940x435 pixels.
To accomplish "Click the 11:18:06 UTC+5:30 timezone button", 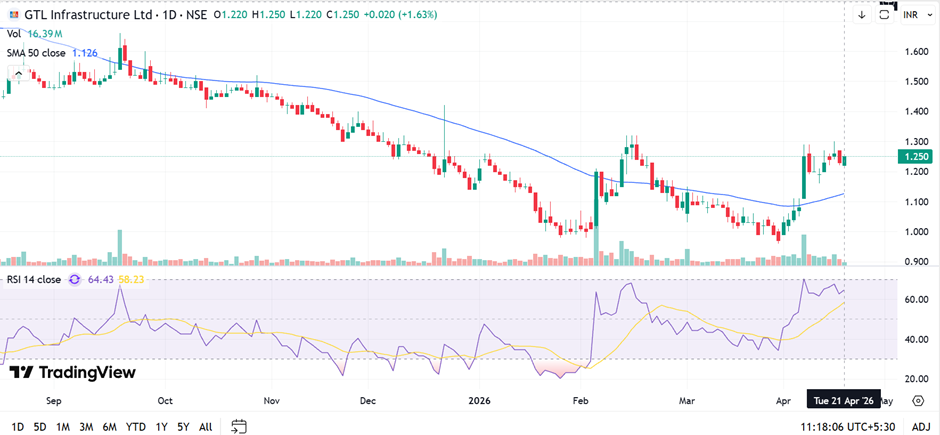I will point(849,426).
